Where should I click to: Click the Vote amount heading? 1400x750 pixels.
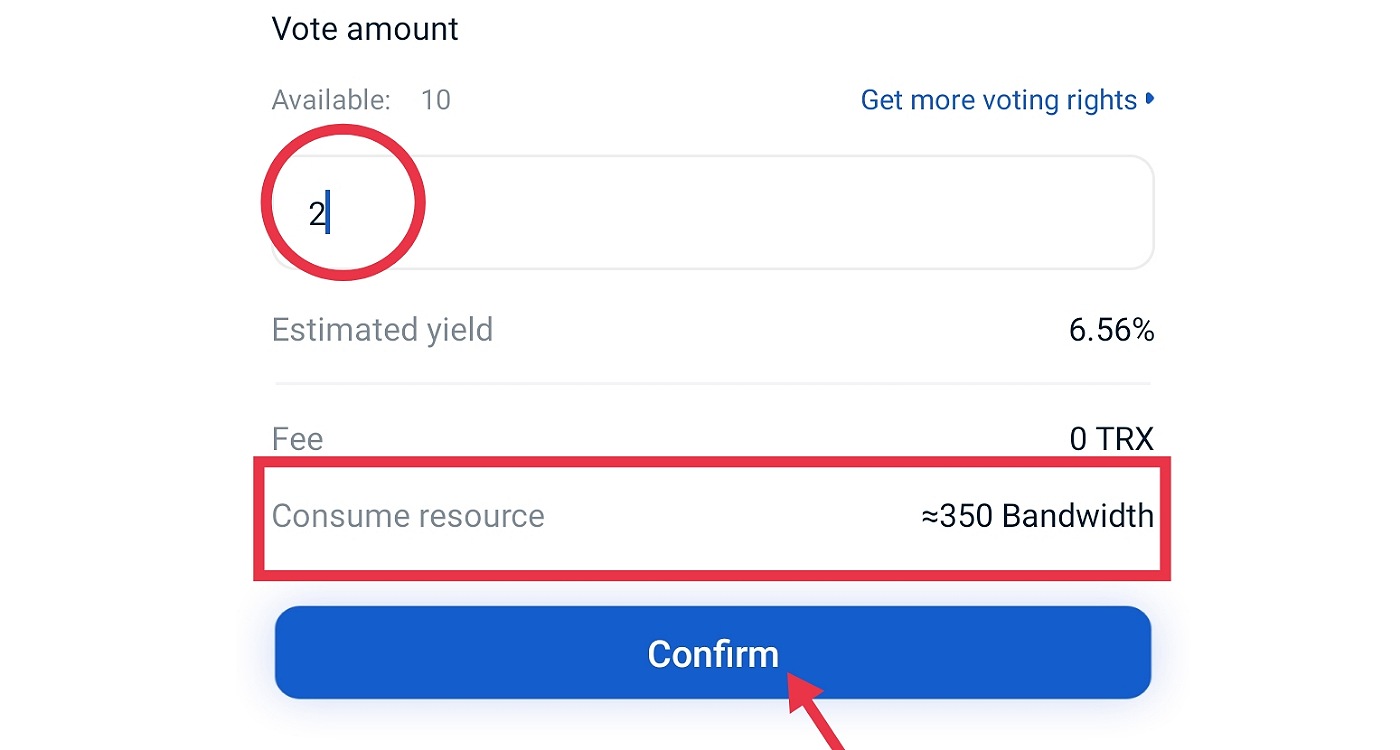pyautogui.click(x=365, y=29)
